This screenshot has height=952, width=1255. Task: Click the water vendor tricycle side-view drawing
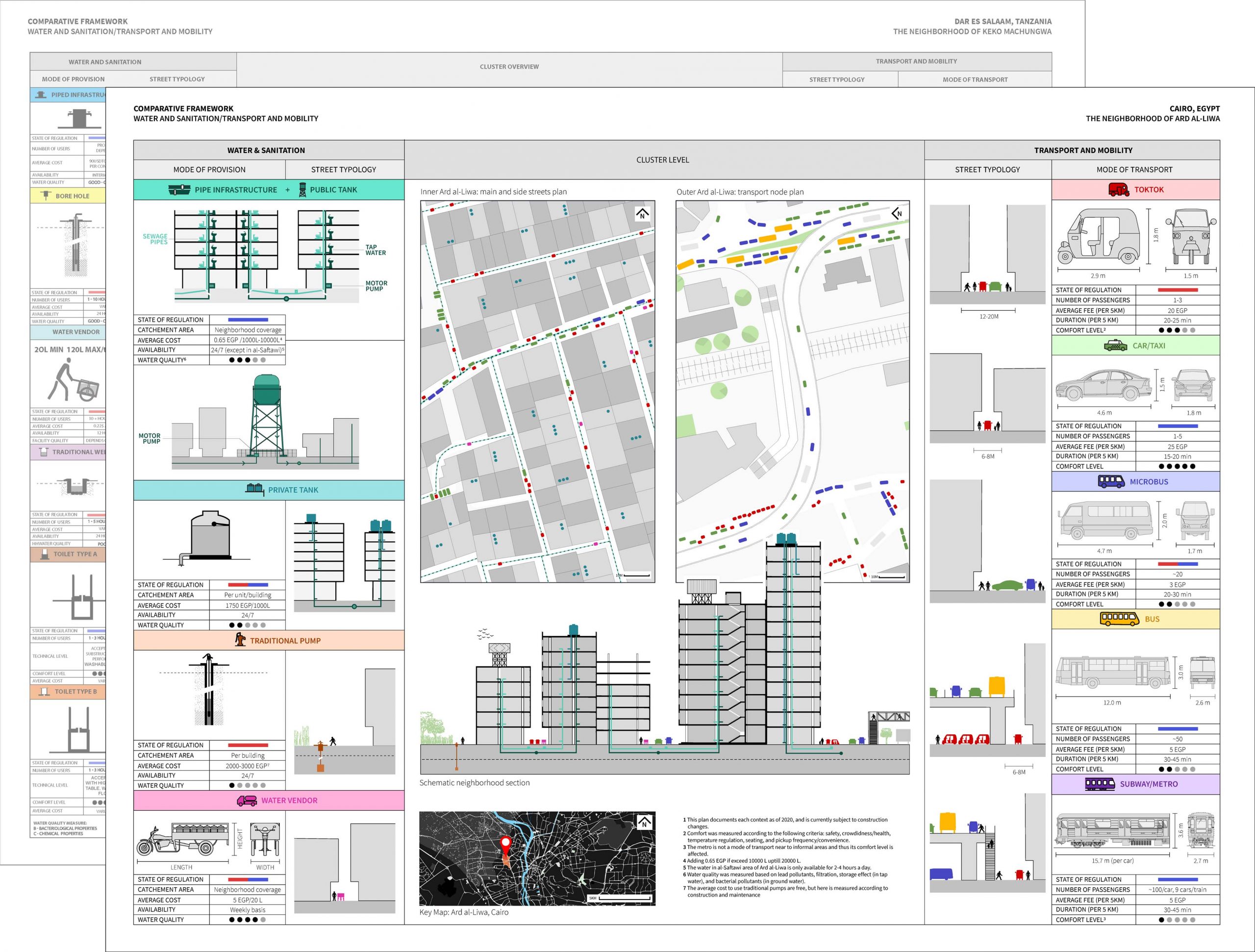183,840
